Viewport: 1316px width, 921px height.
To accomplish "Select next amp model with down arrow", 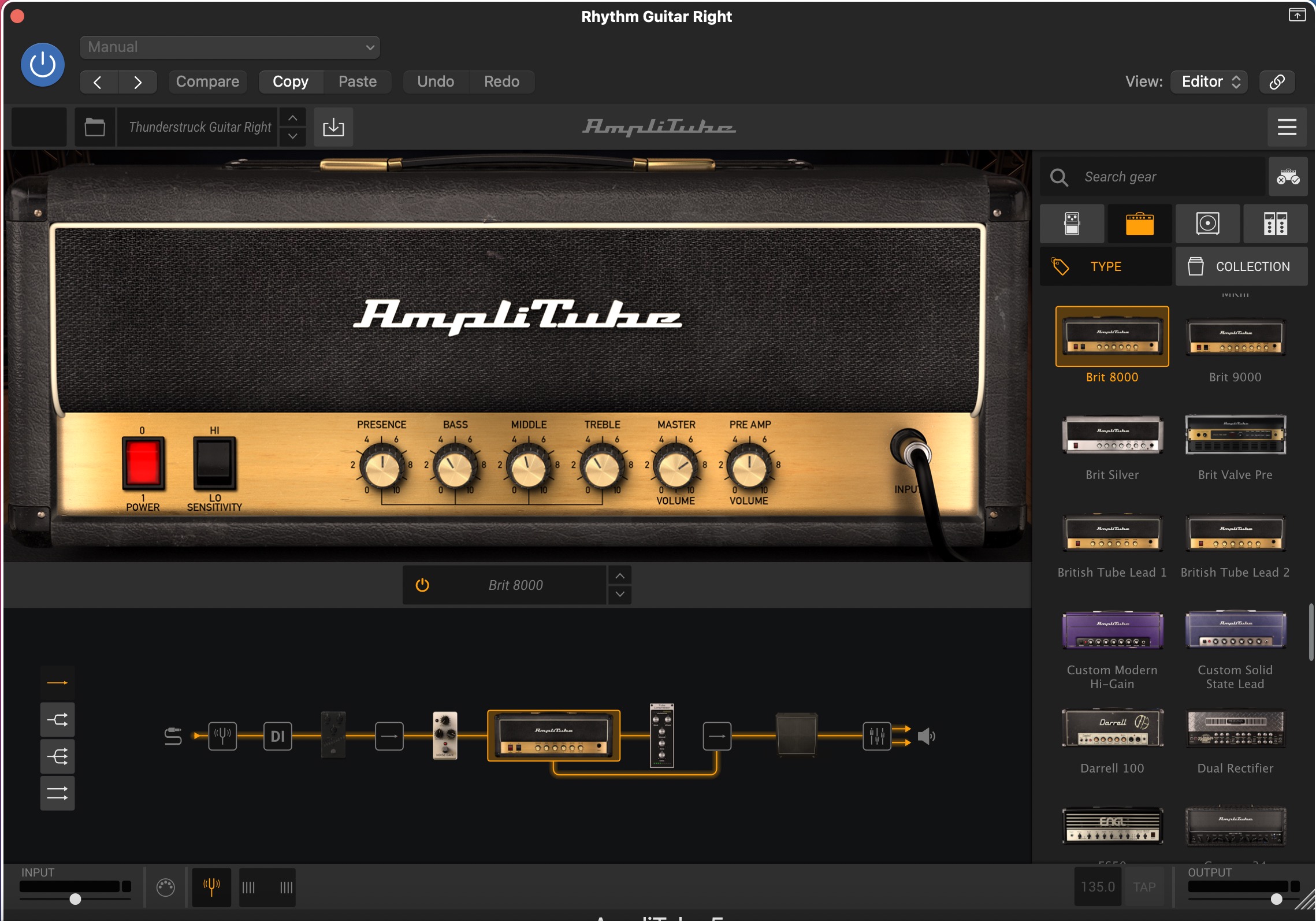I will tap(620, 595).
